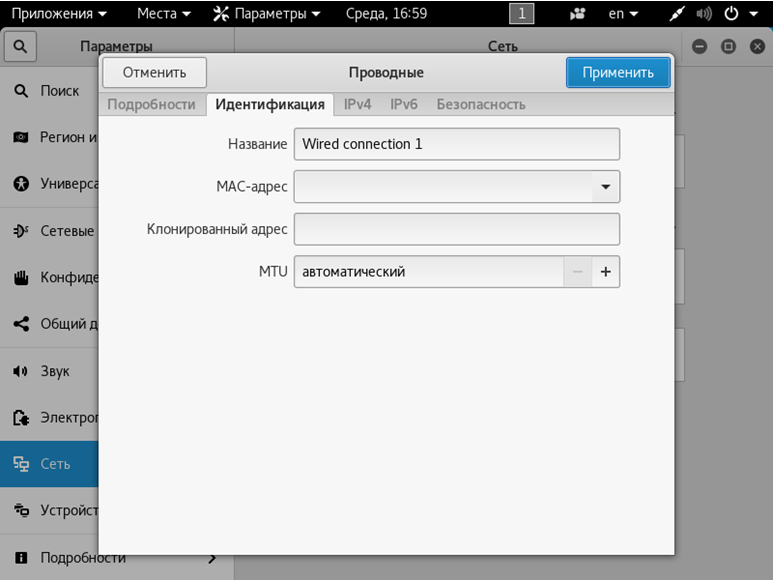Click the volume speaker icon in top bar
Image resolution: width=773 pixels, height=580 pixels.
pyautogui.click(x=703, y=14)
